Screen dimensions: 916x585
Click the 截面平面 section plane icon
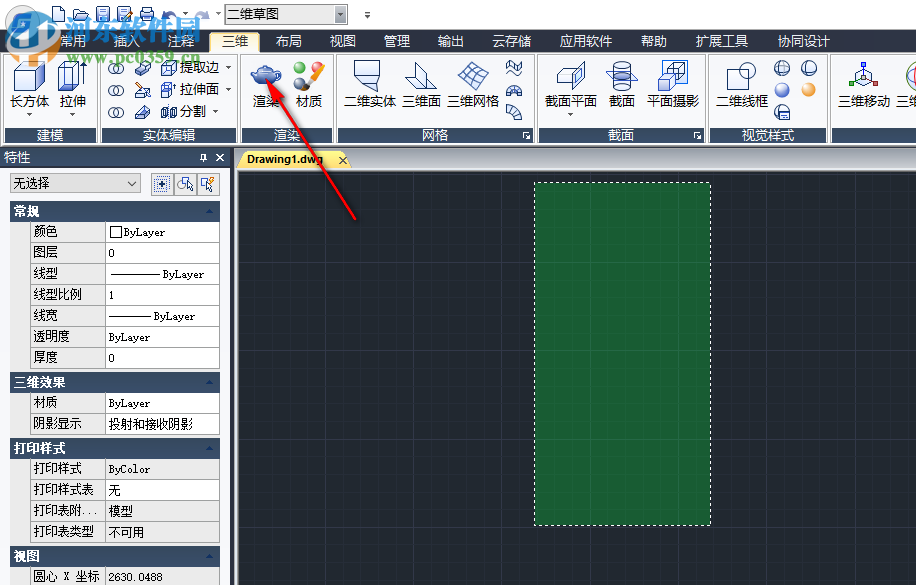point(570,77)
